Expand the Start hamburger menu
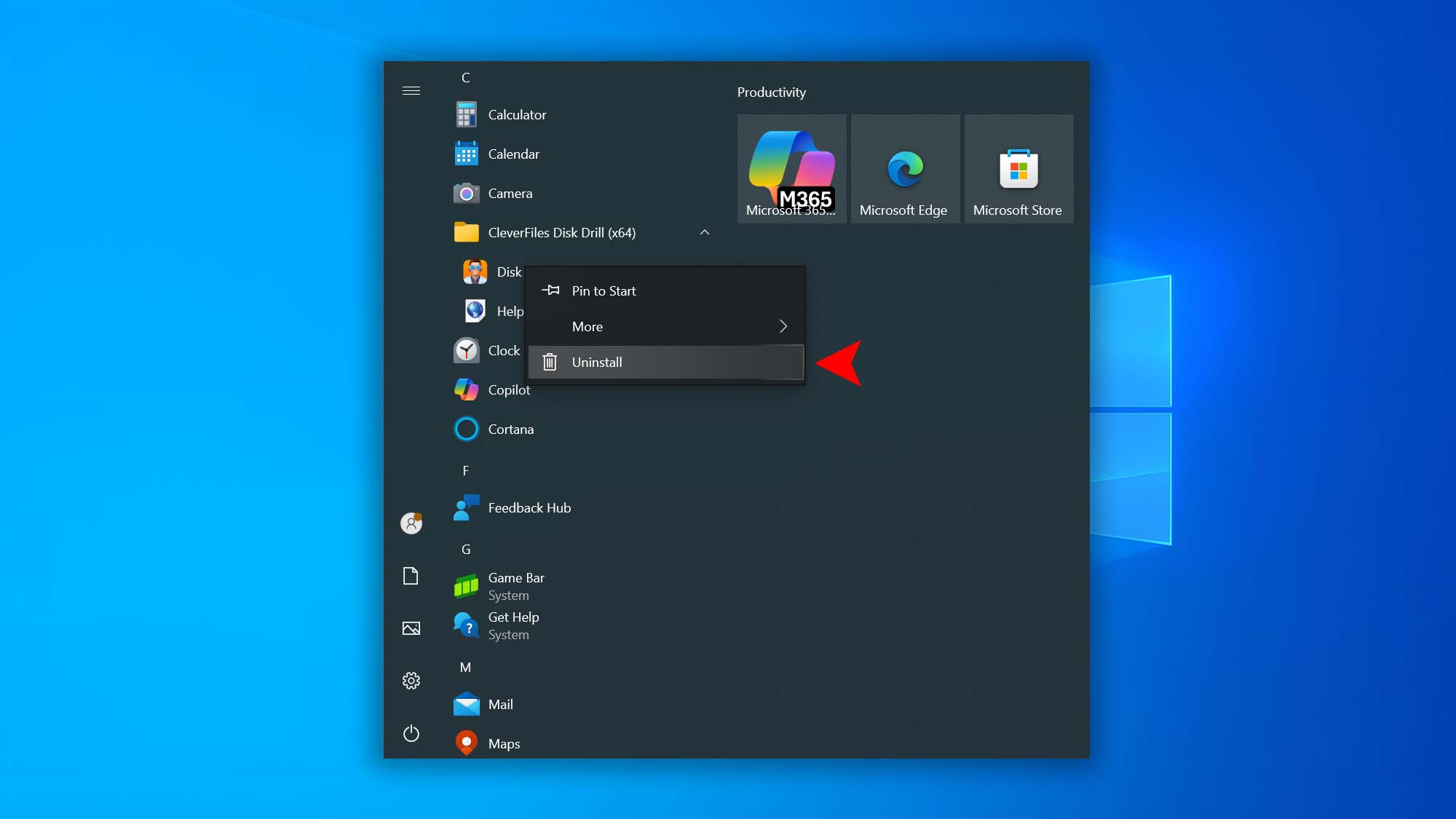This screenshot has height=819, width=1456. coord(411,90)
